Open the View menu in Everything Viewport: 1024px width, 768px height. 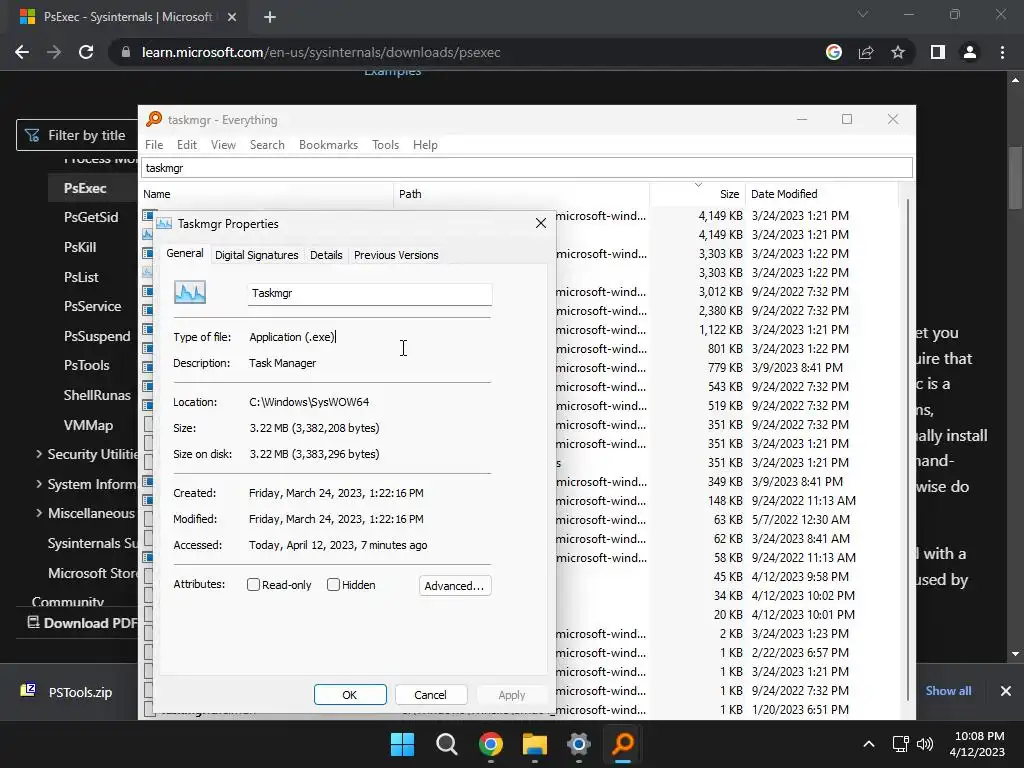[x=223, y=145]
